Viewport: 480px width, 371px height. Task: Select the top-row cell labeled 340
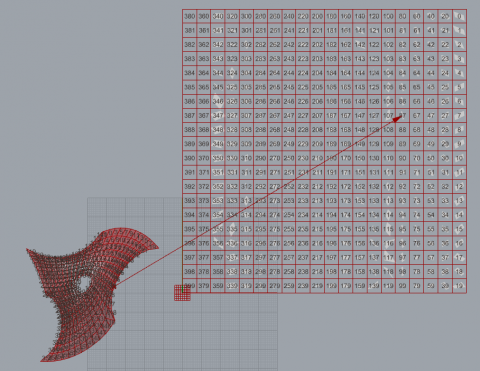point(218,16)
